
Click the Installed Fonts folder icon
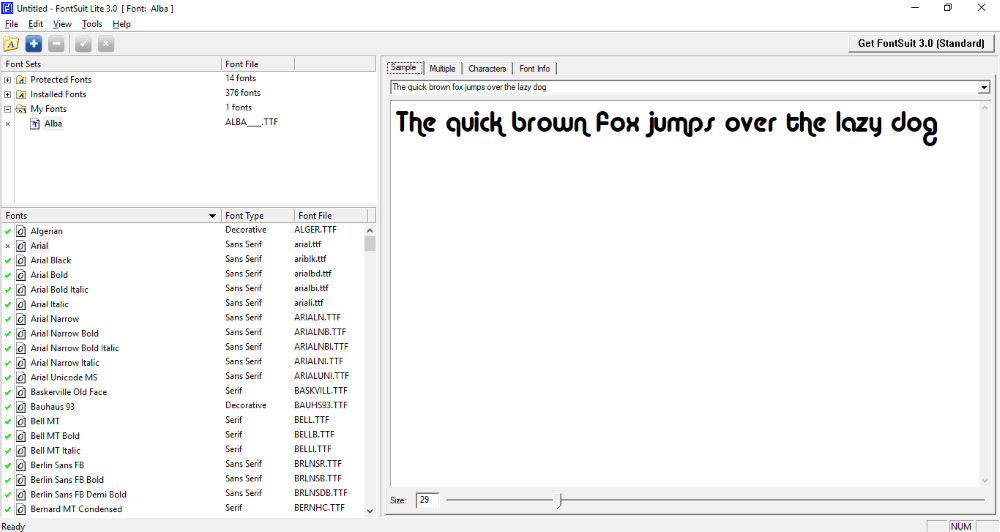click(21, 94)
